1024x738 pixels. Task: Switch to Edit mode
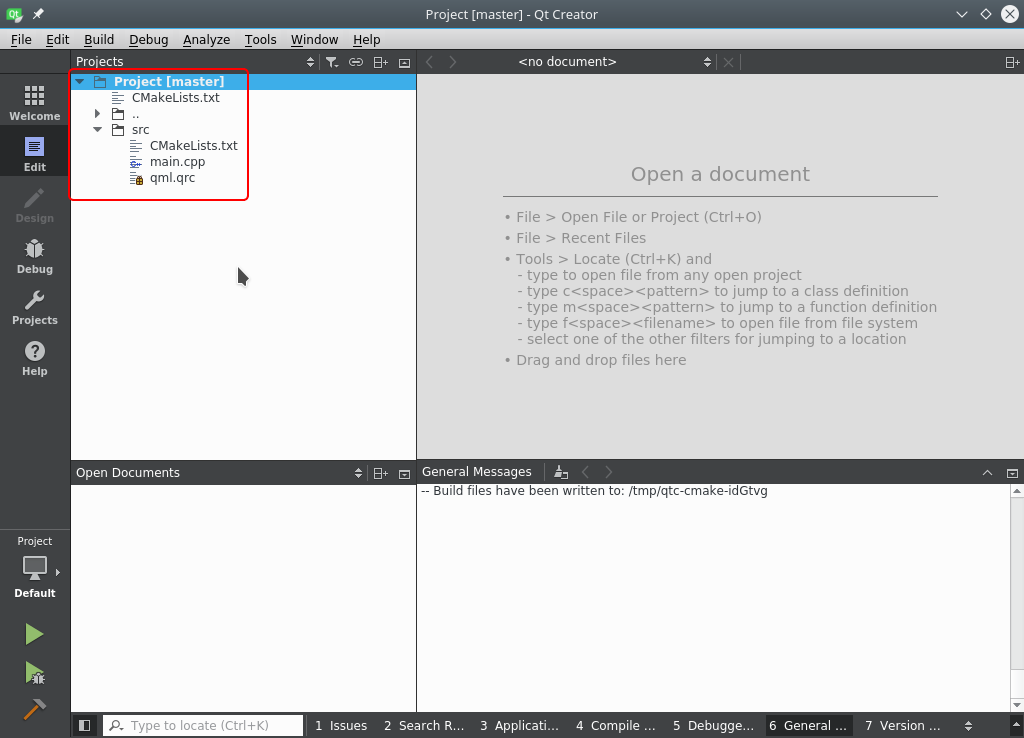pos(35,153)
